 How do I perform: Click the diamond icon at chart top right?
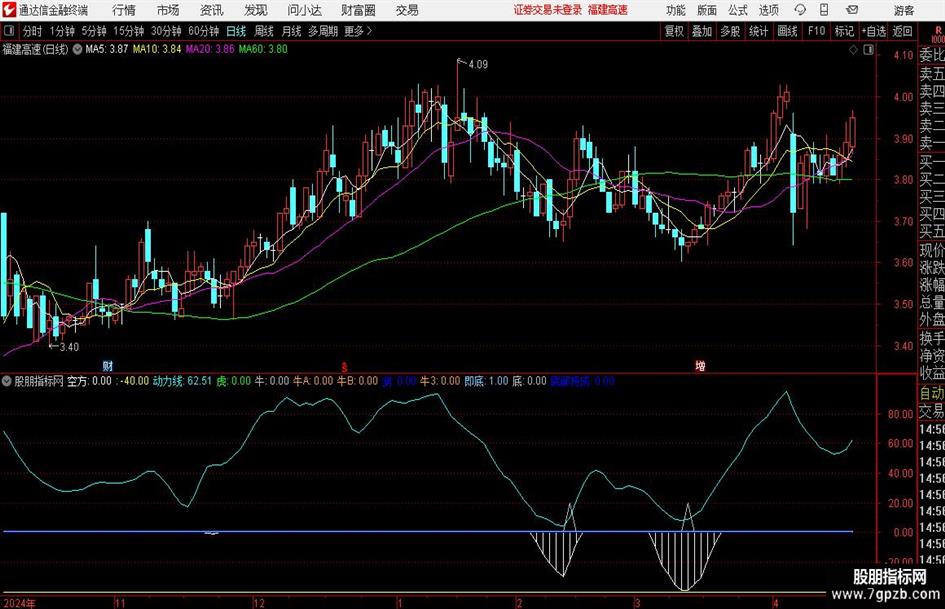[x=853, y=50]
